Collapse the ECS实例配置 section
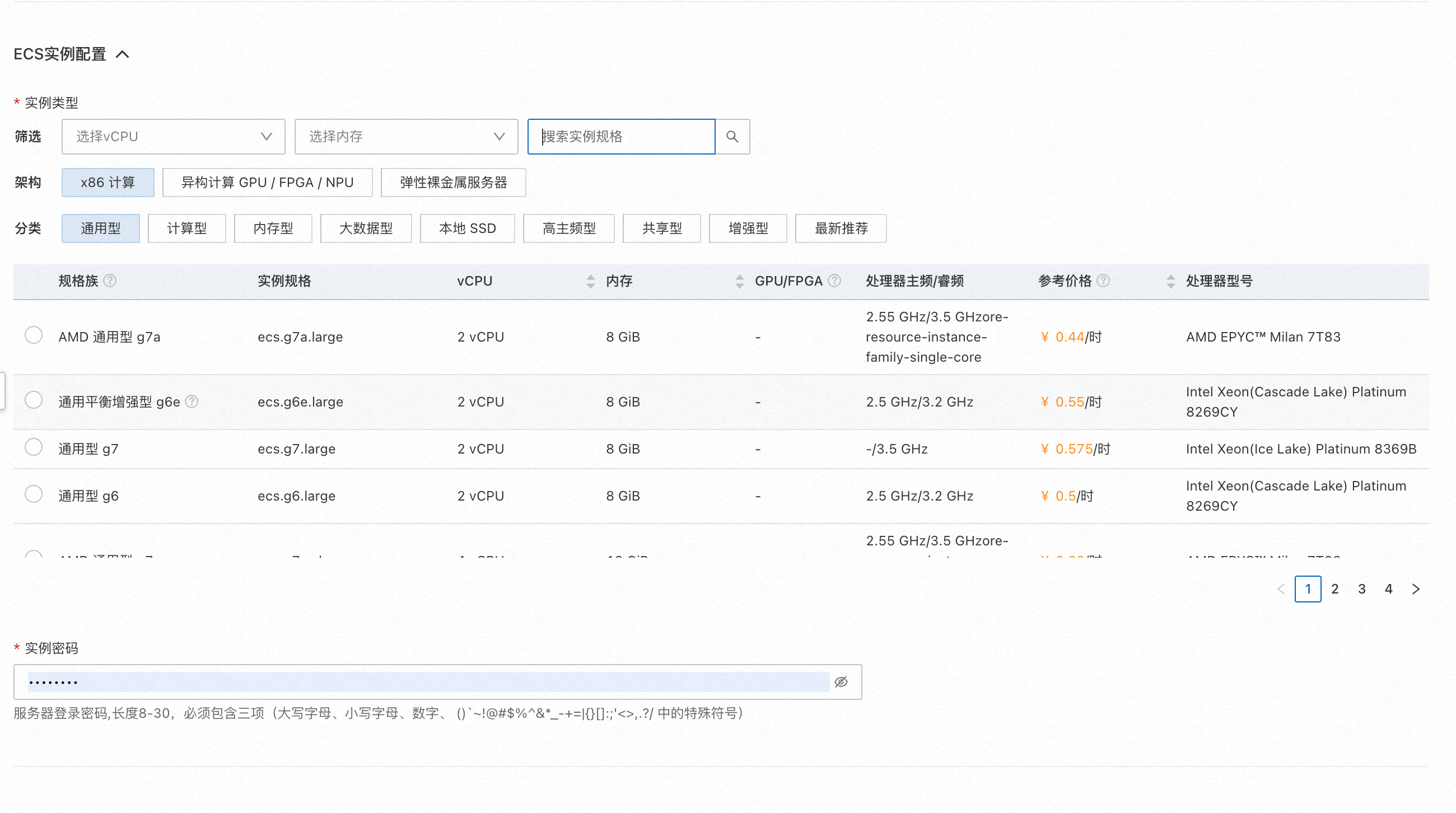1456x813 pixels. 123,54
